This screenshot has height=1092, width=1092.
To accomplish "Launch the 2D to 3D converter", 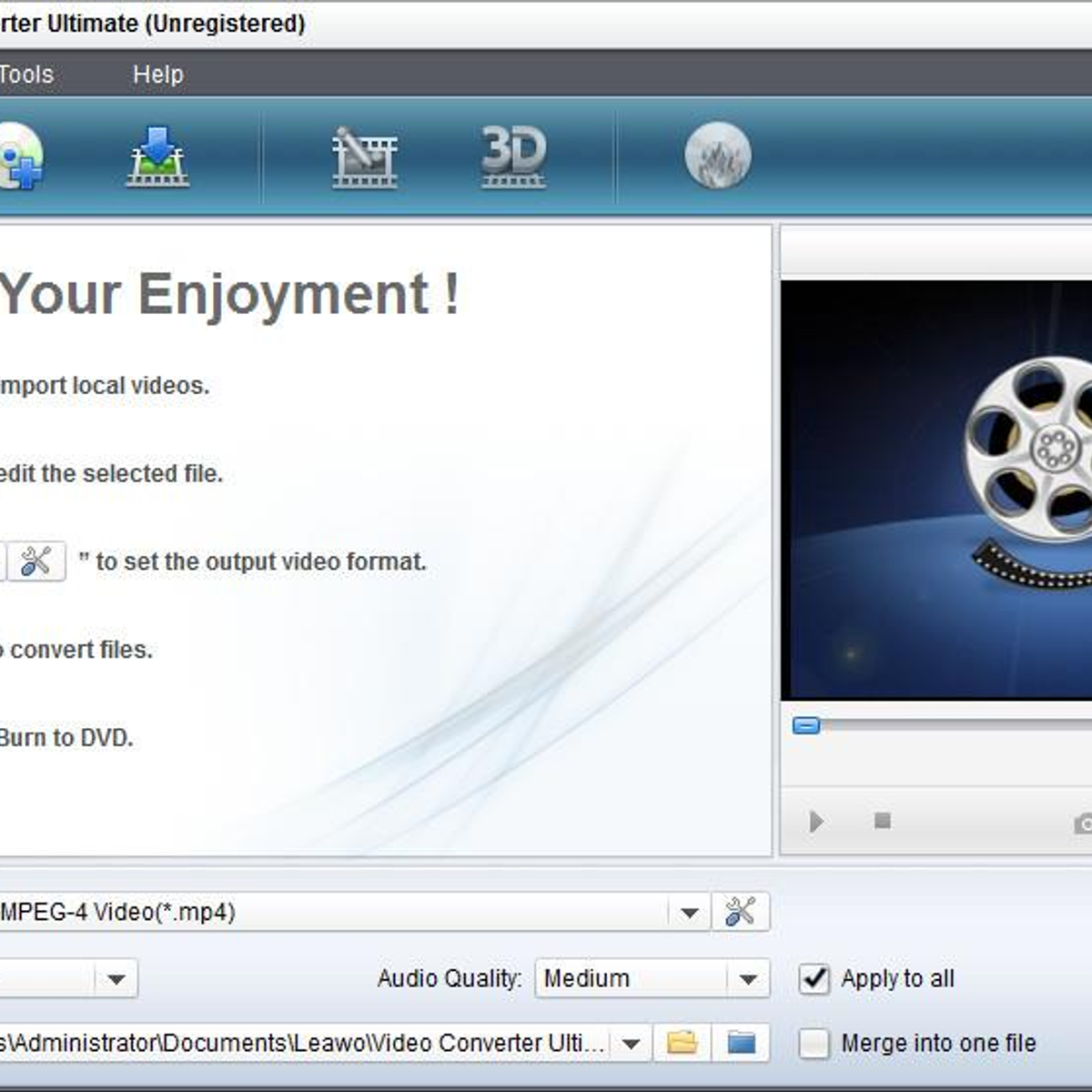I will click(512, 157).
